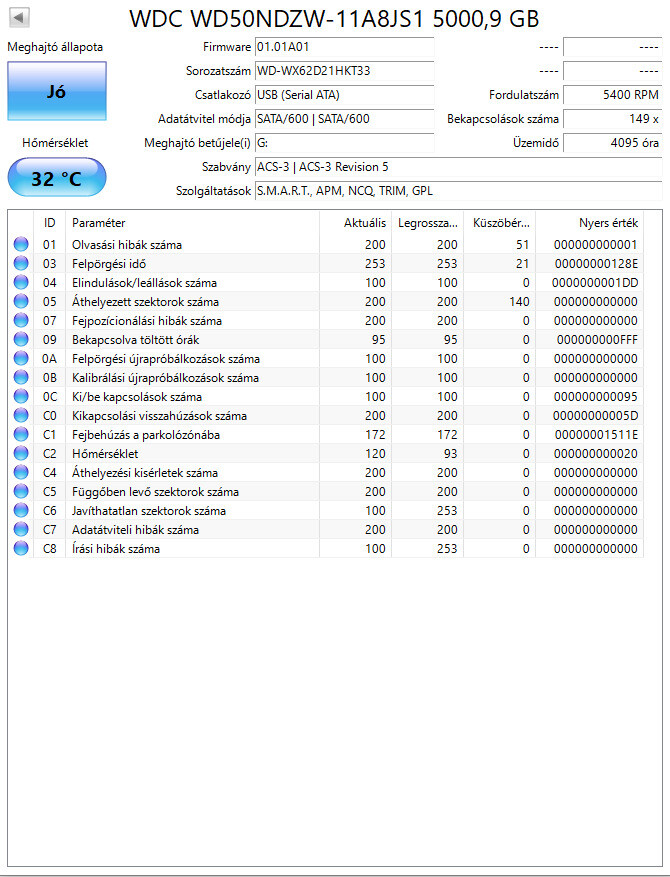Click the status orb for Fejbehúzás a parkolózónába
The height and width of the screenshot is (877, 670).
pyautogui.click(x=21, y=435)
